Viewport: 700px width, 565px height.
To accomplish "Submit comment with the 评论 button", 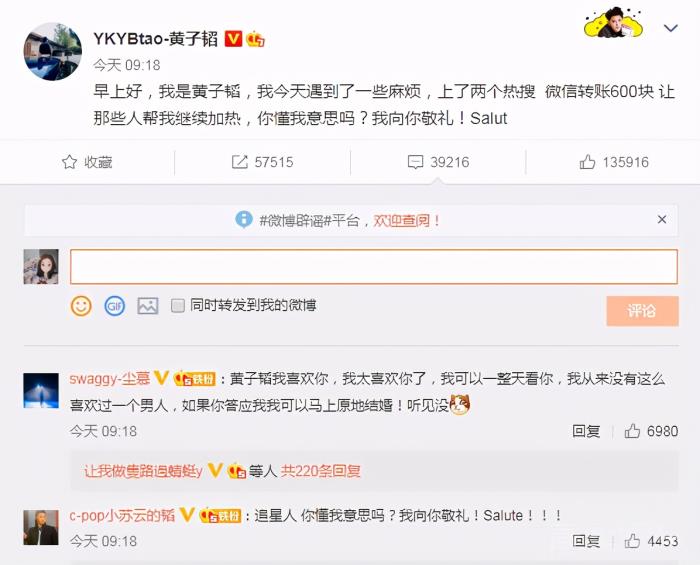I will [x=642, y=311].
